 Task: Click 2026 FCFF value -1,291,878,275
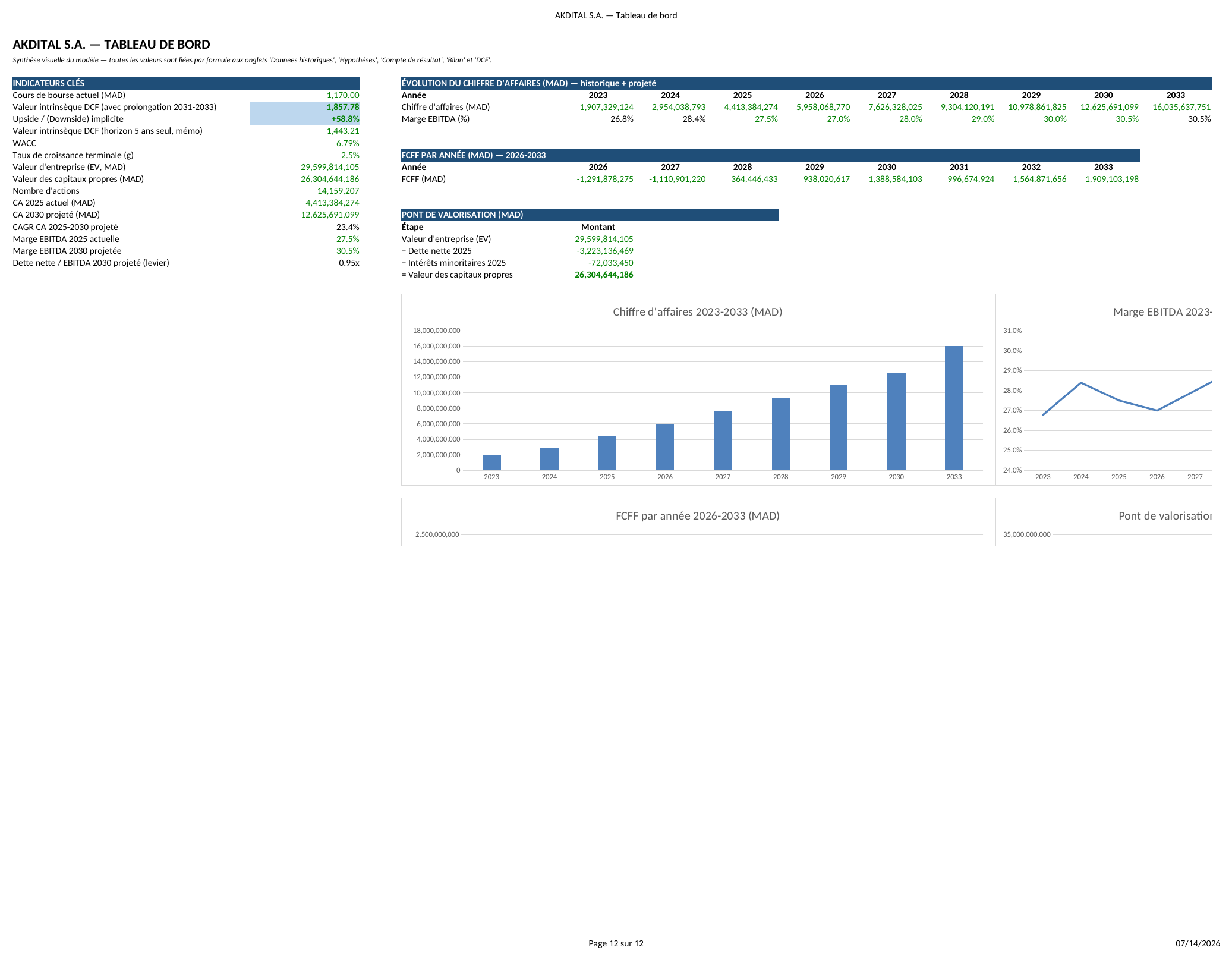(605, 179)
